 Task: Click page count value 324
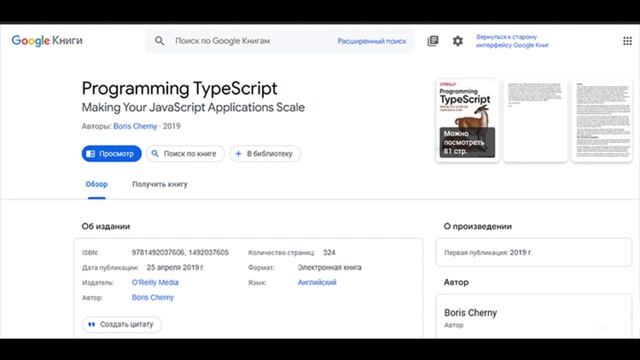pyautogui.click(x=329, y=253)
